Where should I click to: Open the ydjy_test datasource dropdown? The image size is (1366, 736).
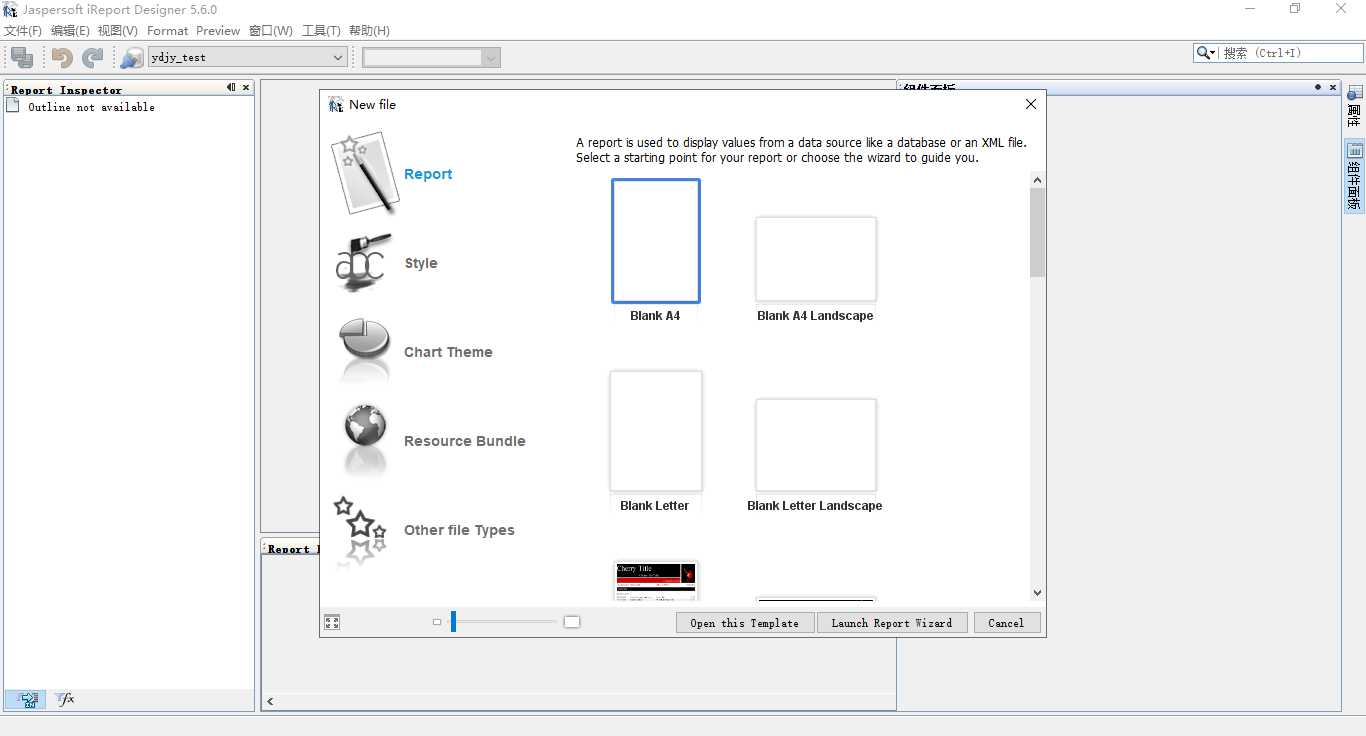pyautogui.click(x=247, y=58)
